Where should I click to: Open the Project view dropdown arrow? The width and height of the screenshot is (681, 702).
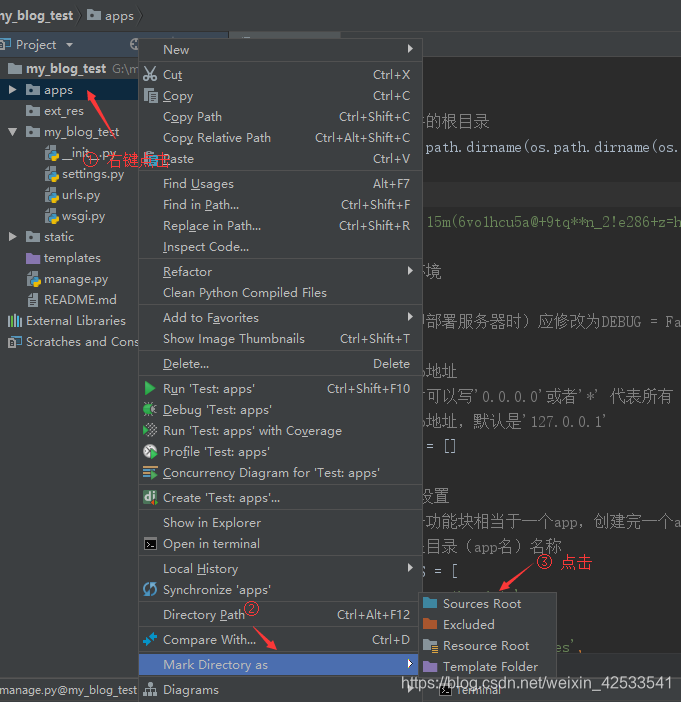[x=69, y=45]
